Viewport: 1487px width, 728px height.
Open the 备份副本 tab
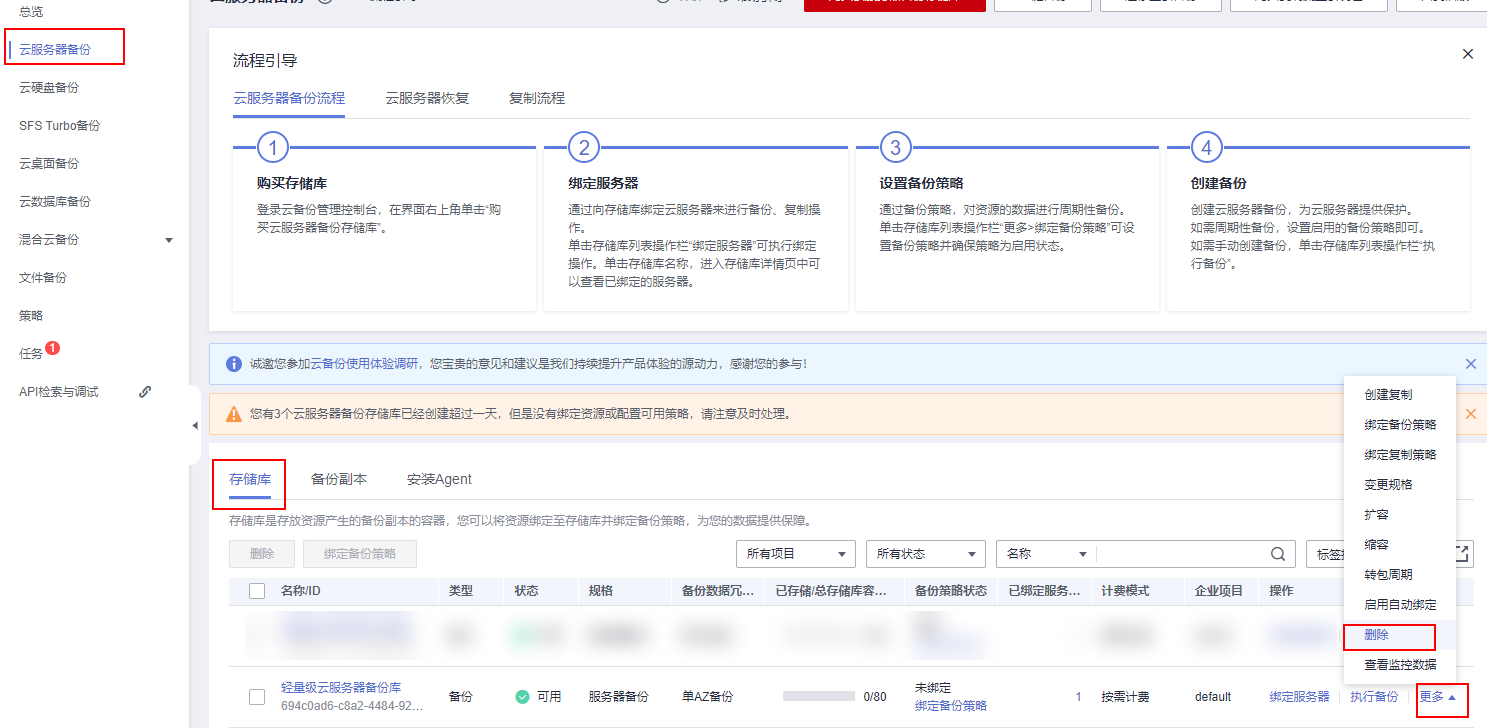pyautogui.click(x=339, y=479)
